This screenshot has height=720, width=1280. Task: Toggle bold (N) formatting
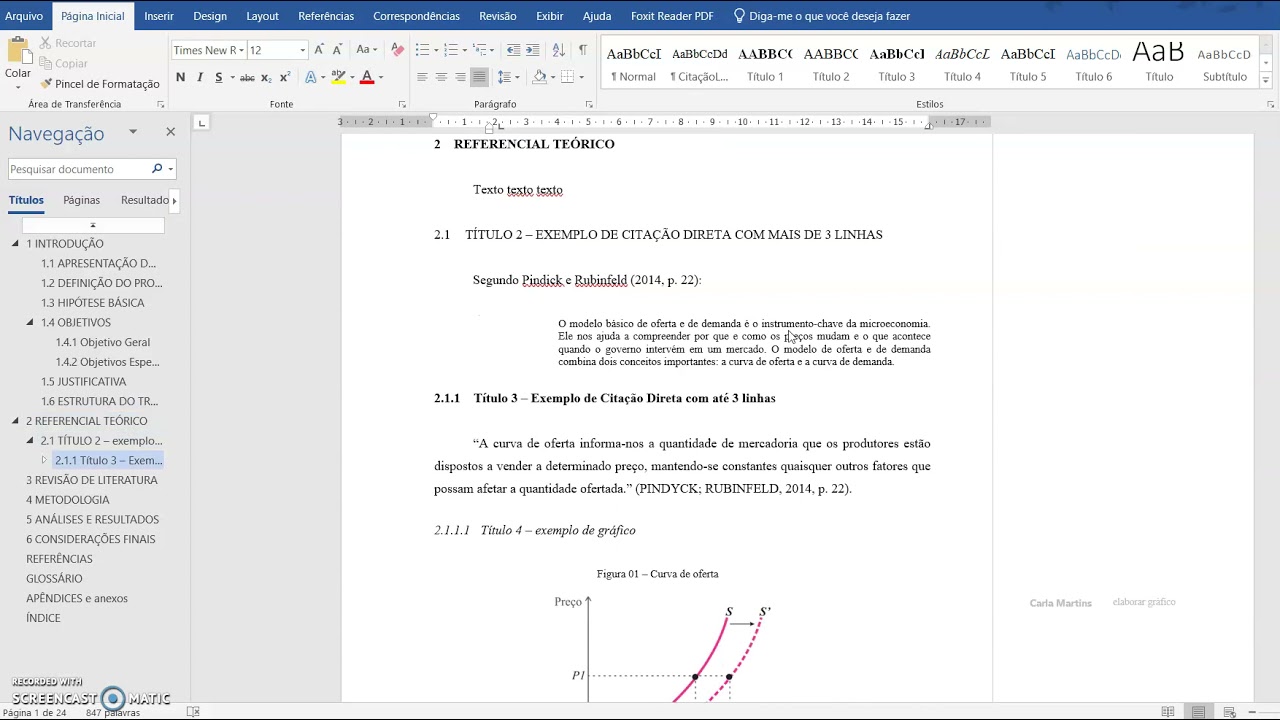180,77
